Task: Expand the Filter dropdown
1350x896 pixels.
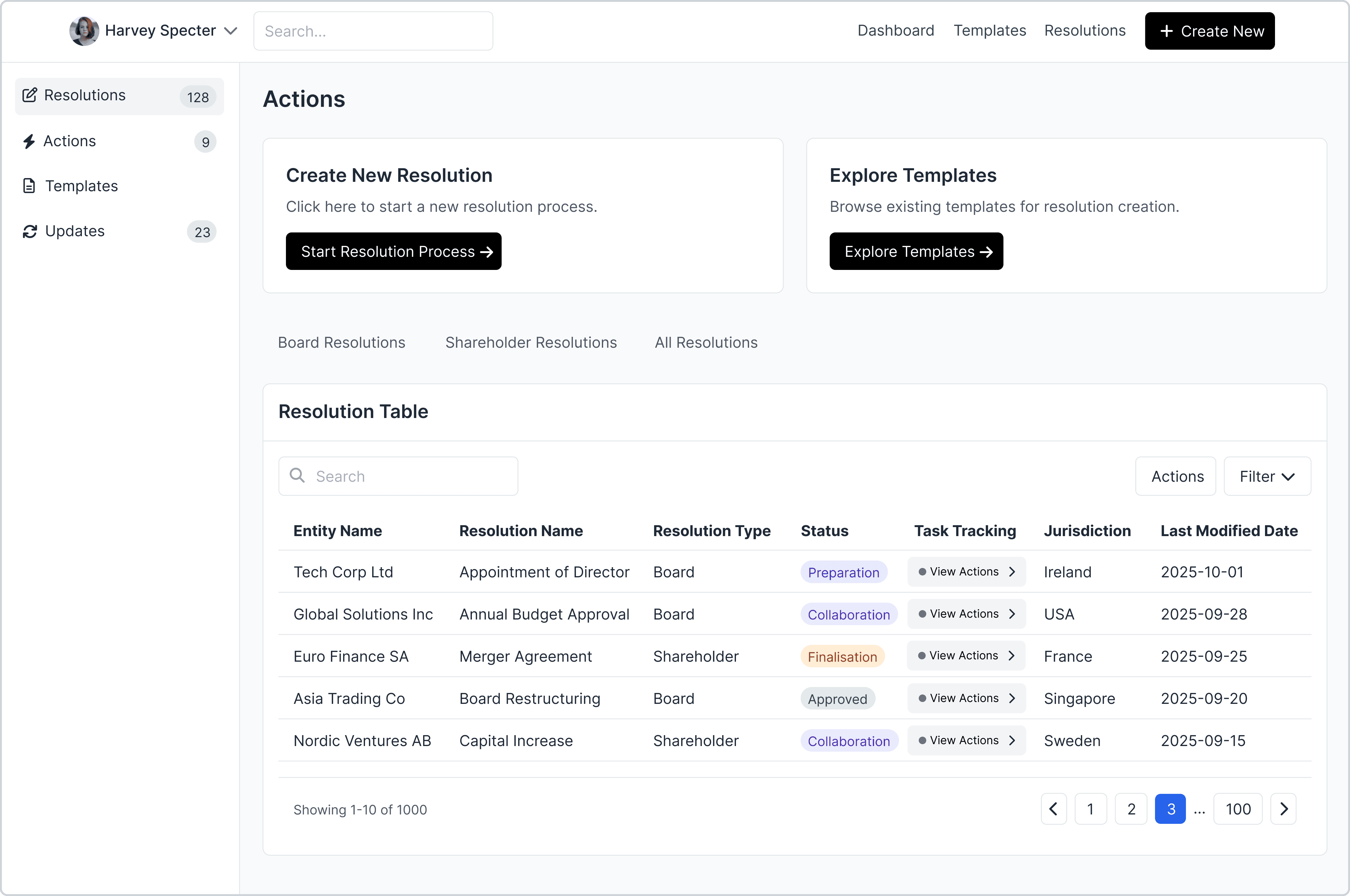Action: 1267,476
